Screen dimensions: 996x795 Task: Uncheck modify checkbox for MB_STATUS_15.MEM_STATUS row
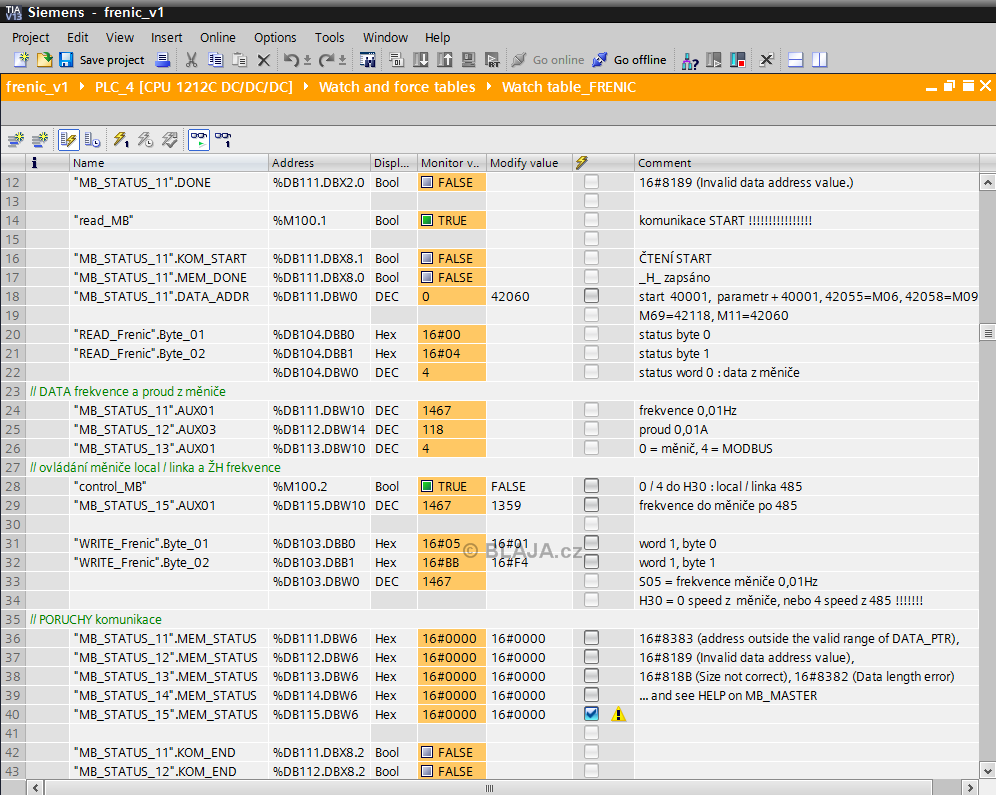[591, 714]
